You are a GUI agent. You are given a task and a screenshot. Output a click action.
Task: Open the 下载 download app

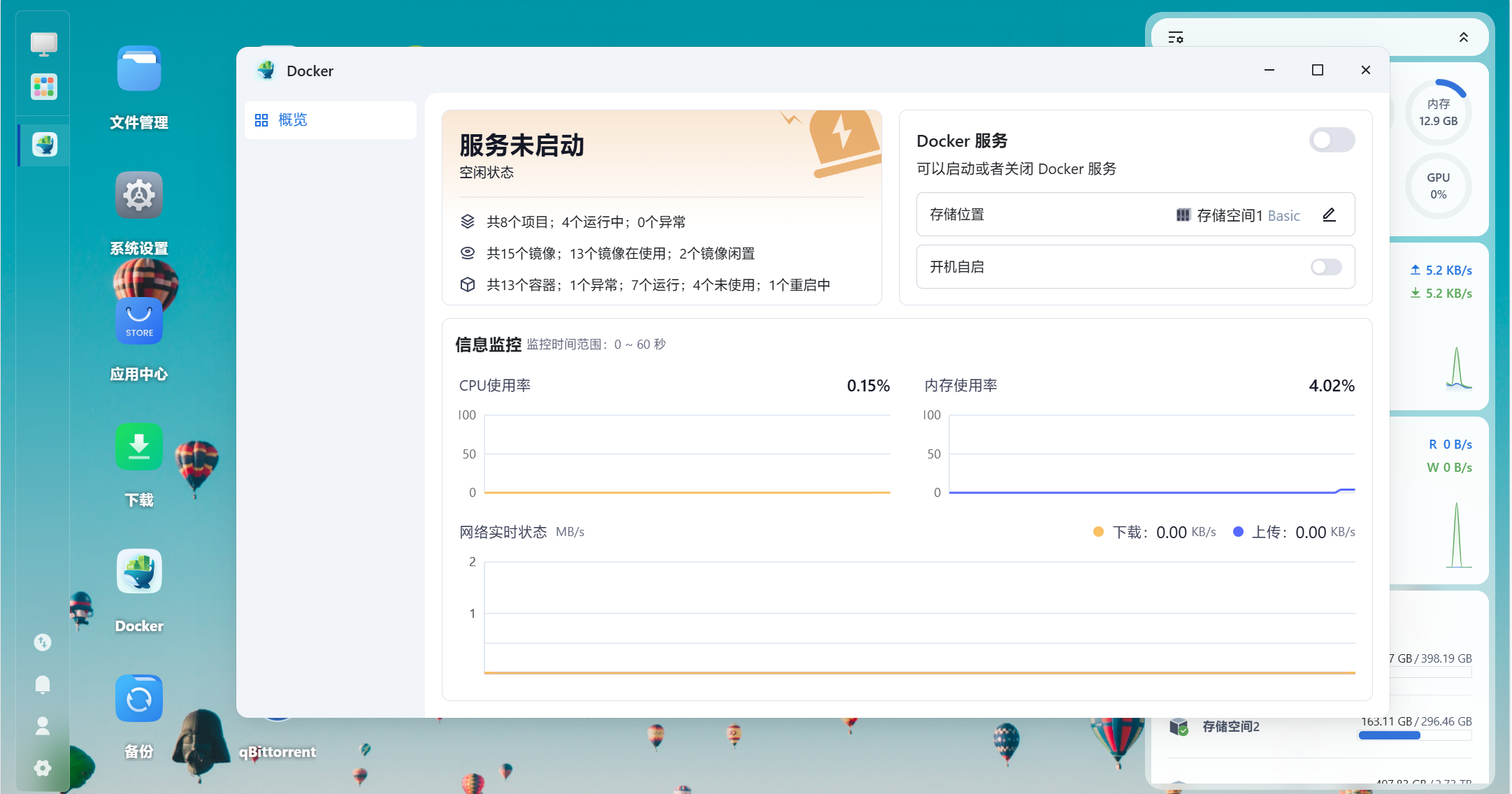coord(139,447)
